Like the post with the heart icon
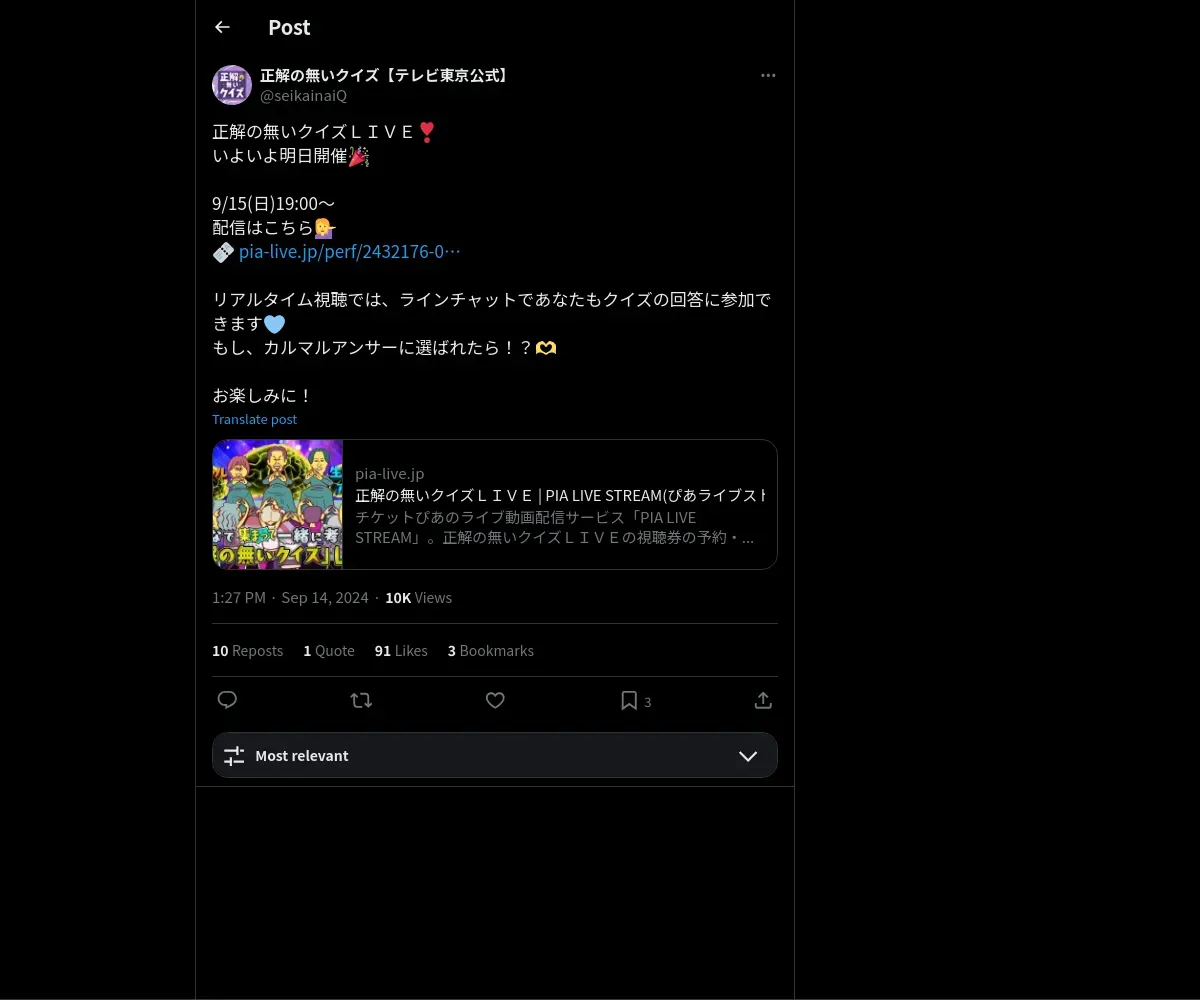The image size is (1200, 1000). pos(495,700)
